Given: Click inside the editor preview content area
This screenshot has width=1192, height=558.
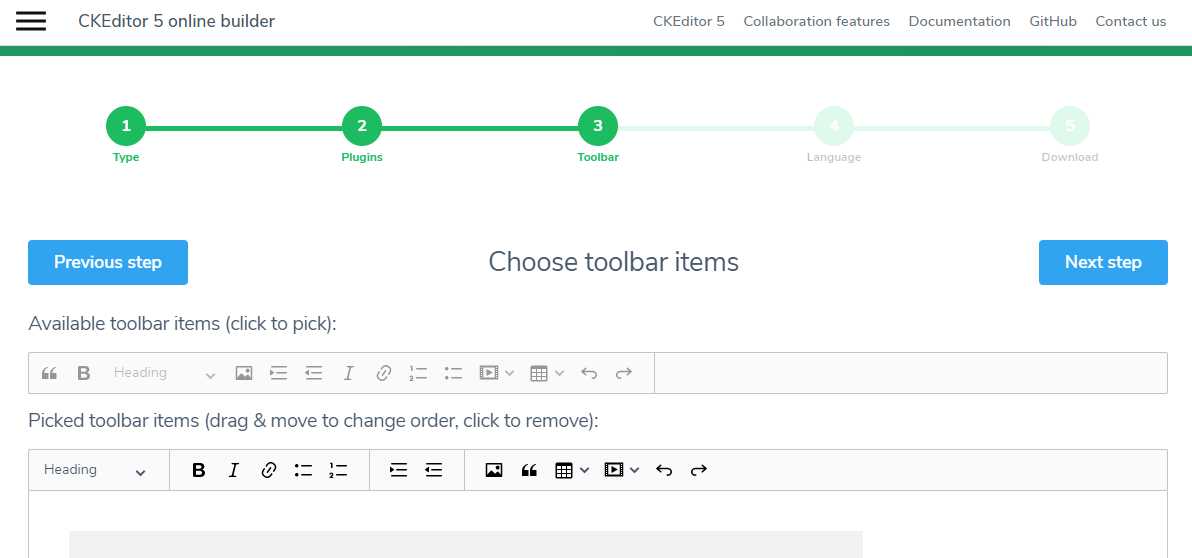Looking at the screenshot, I should (x=598, y=525).
